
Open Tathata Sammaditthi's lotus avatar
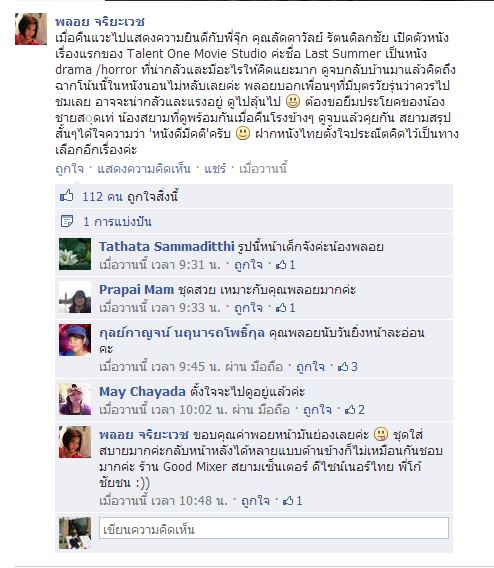click(75, 254)
